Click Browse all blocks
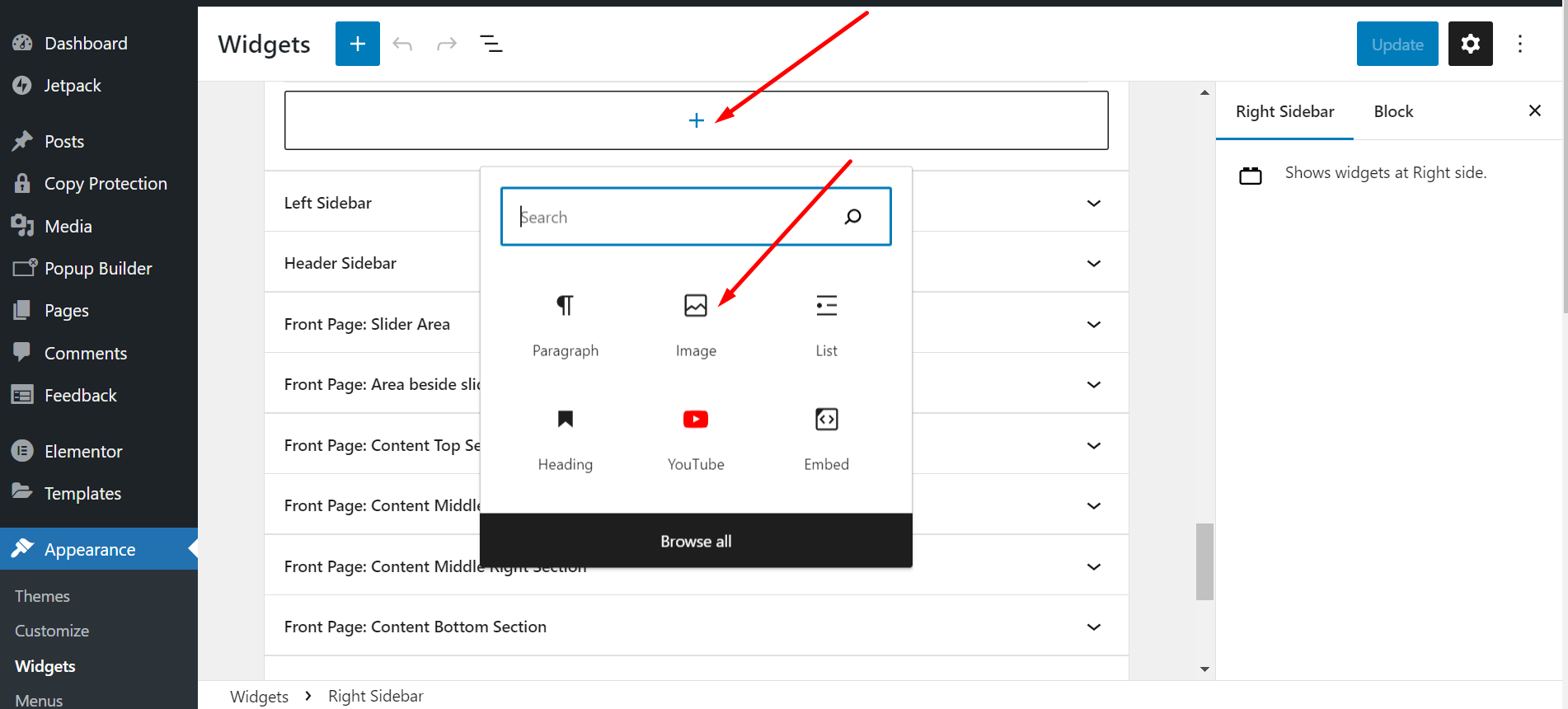This screenshot has height=709, width=1568. pos(696,542)
